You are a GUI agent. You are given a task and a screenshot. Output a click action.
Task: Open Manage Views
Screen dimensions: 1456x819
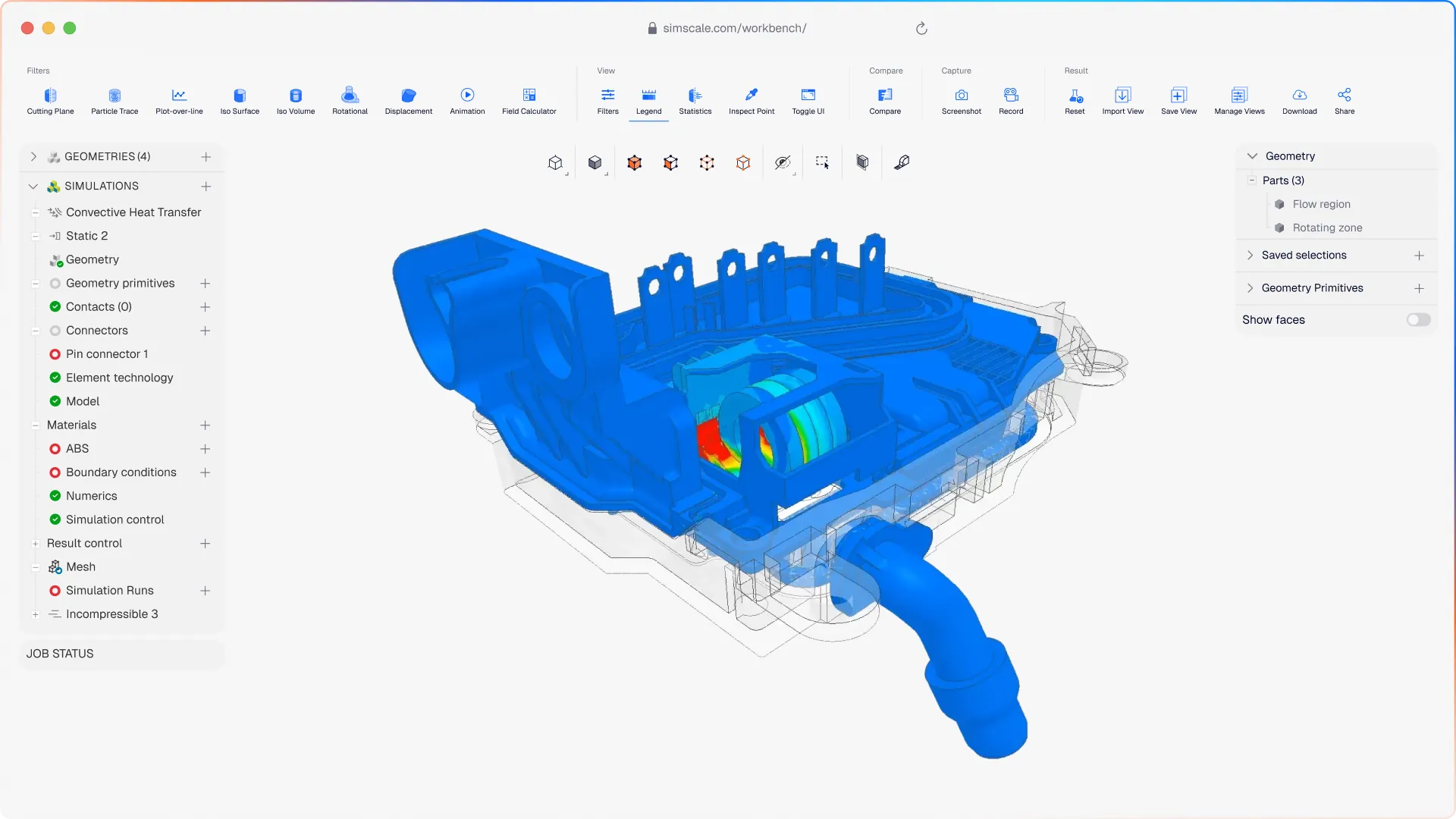click(x=1240, y=101)
